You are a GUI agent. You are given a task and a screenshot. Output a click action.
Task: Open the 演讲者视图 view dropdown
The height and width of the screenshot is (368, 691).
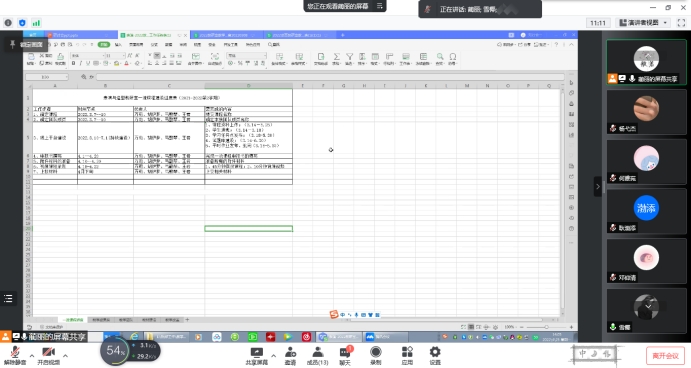click(643, 22)
